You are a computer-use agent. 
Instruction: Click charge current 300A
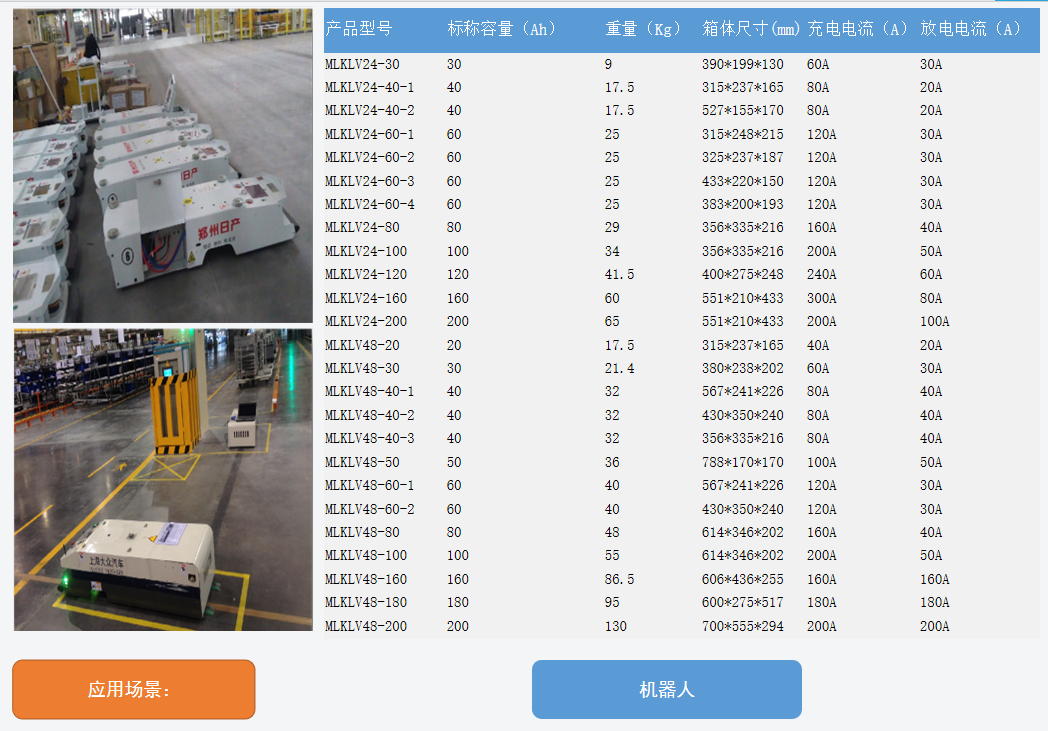tap(821, 298)
